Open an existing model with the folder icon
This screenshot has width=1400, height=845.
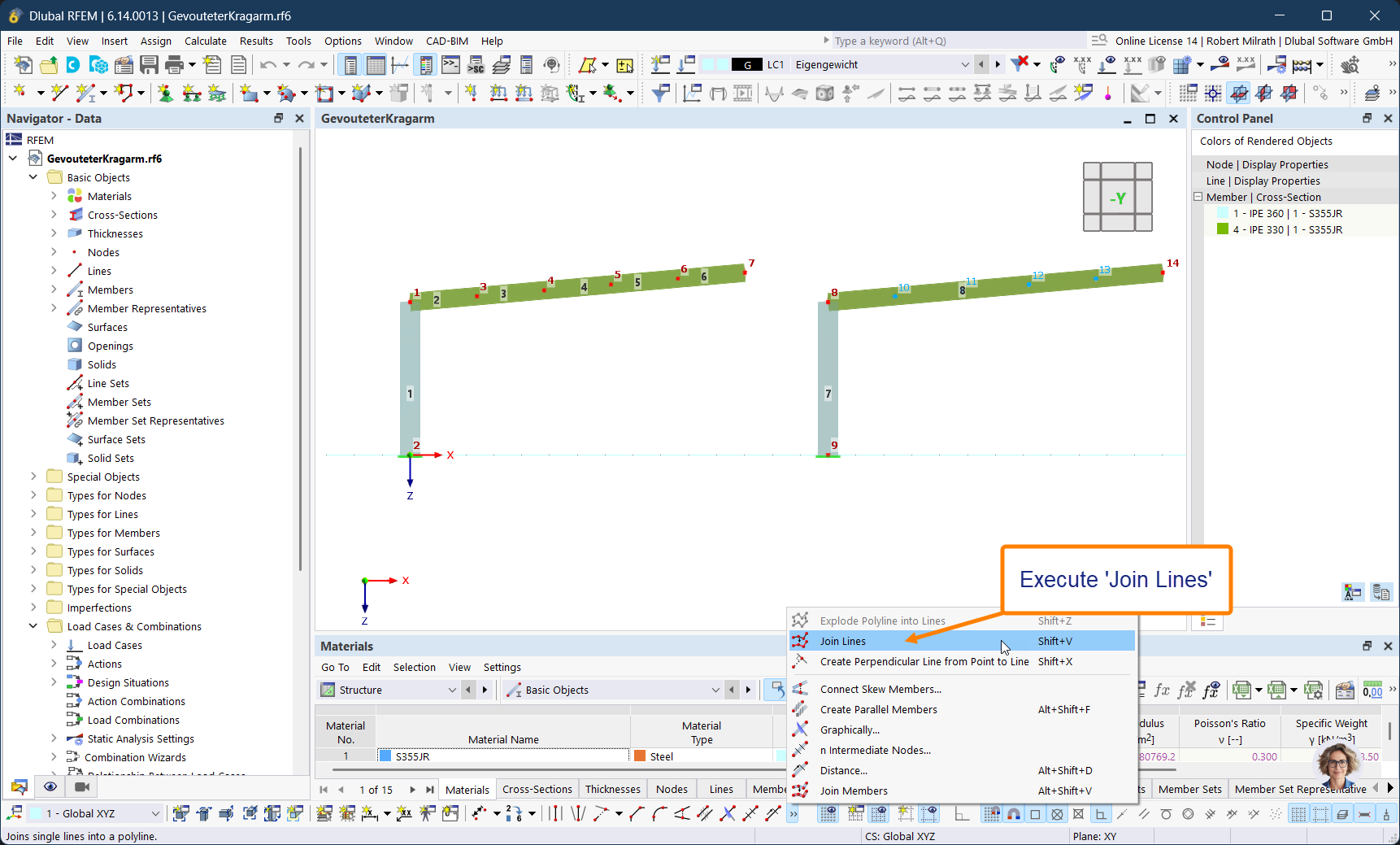tap(49, 65)
